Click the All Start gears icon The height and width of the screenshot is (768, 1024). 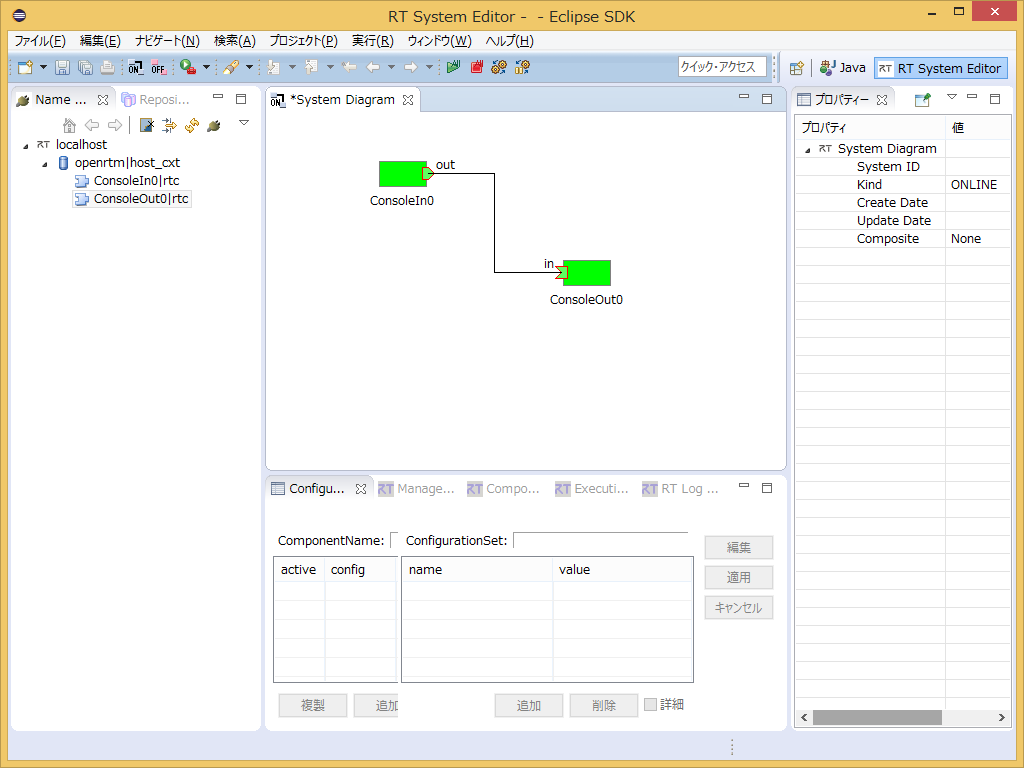pyautogui.click(x=499, y=67)
